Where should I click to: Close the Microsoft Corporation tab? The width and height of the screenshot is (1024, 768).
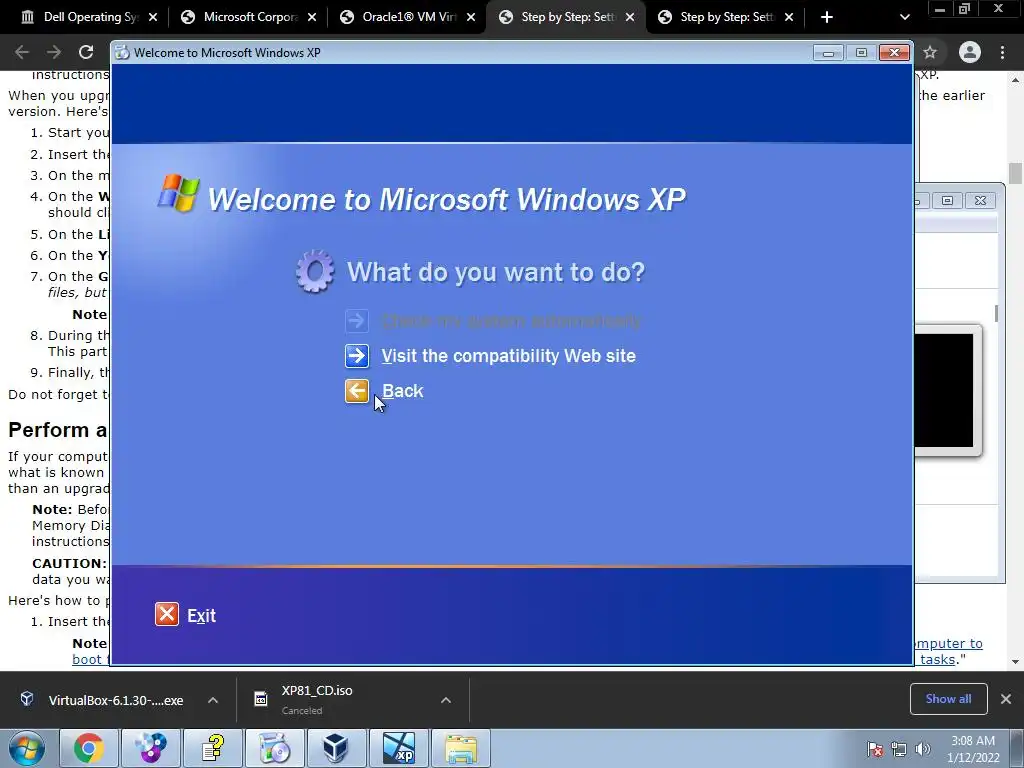pyautogui.click(x=312, y=18)
